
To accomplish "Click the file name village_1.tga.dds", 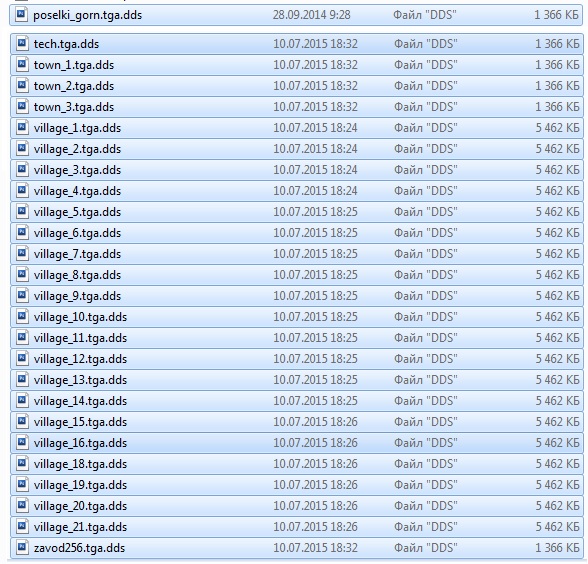I will 77,128.
